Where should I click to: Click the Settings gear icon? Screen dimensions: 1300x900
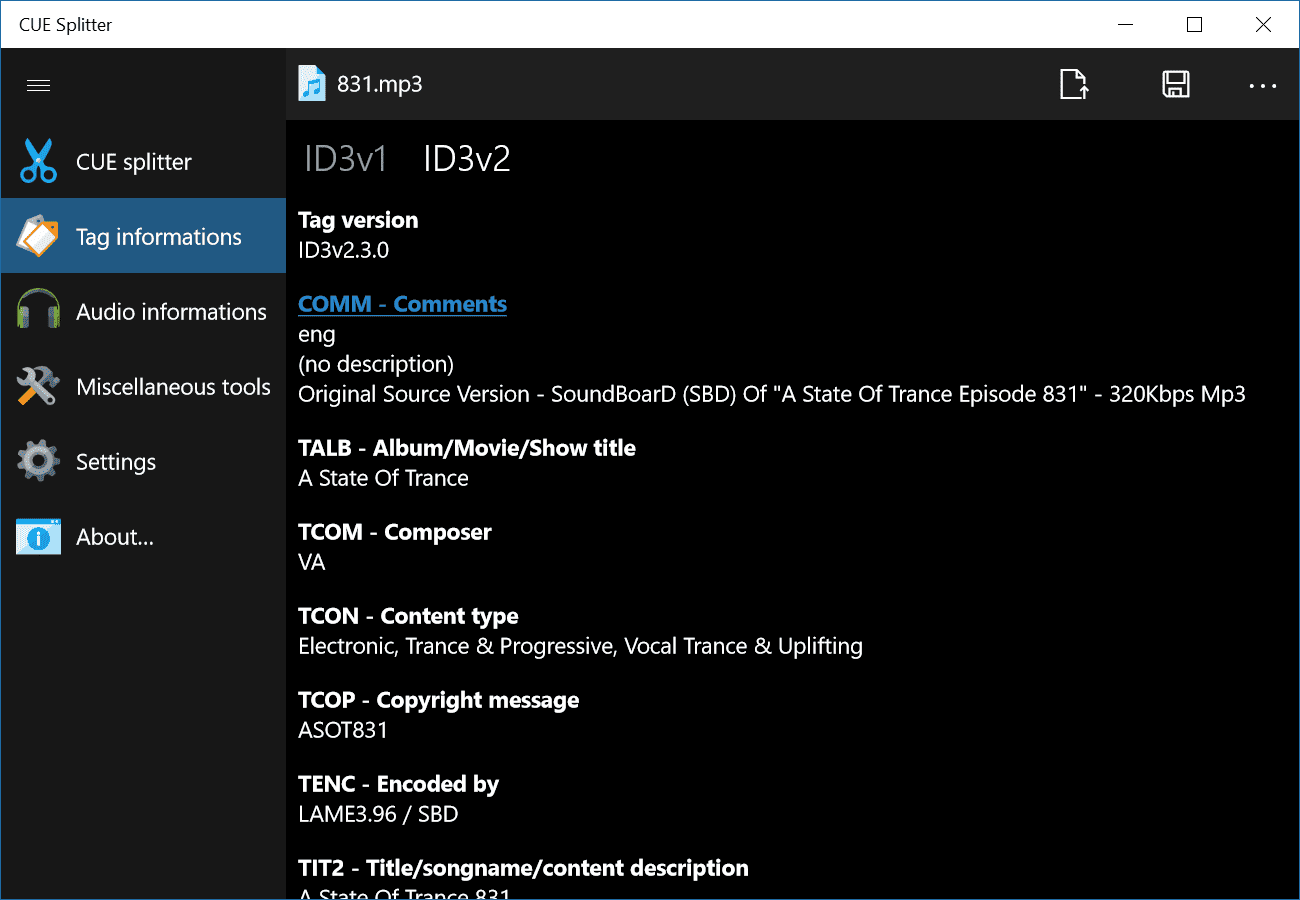(38, 461)
